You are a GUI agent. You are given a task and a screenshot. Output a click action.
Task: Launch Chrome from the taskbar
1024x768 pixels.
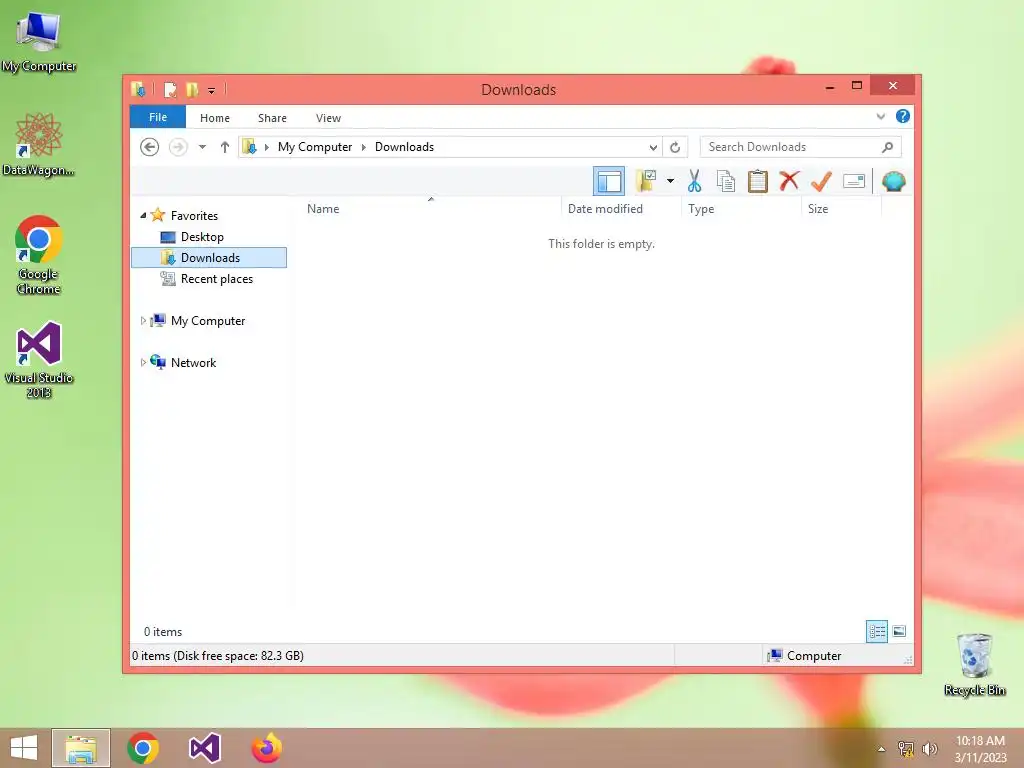coord(143,748)
